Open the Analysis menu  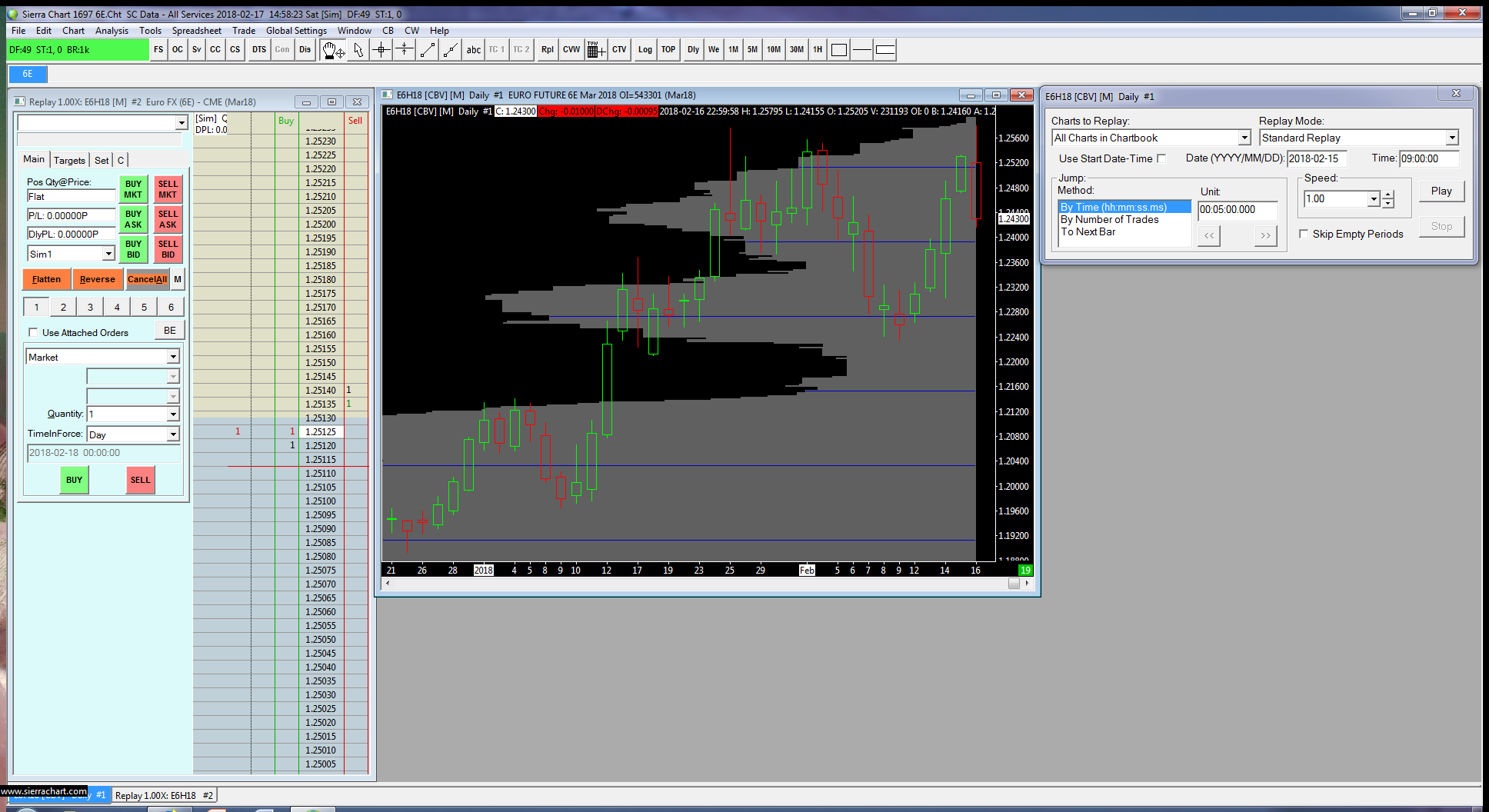112,31
